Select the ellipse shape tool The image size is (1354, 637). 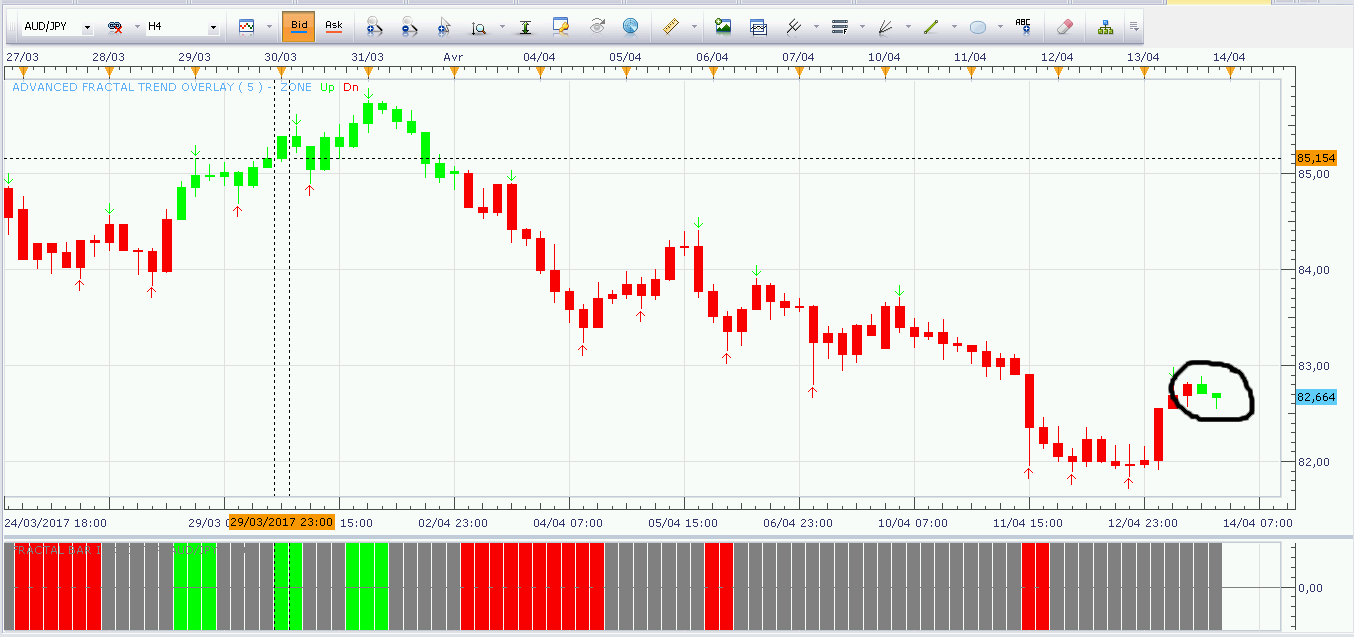pyautogui.click(x=978, y=27)
